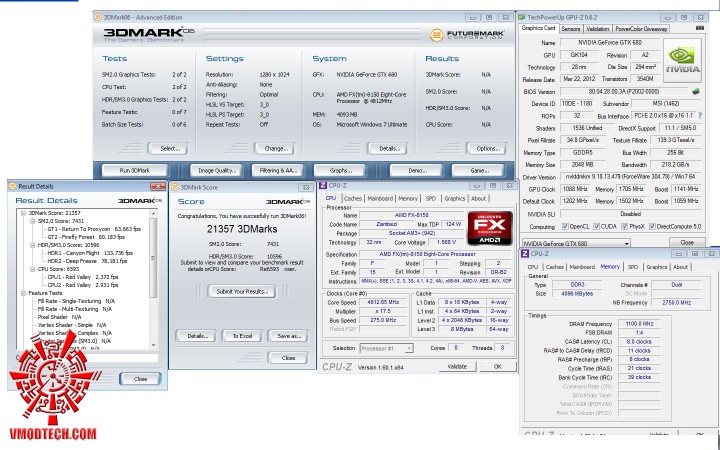Open Caches tab in CPU-Z showing the CPU tab

(353, 198)
